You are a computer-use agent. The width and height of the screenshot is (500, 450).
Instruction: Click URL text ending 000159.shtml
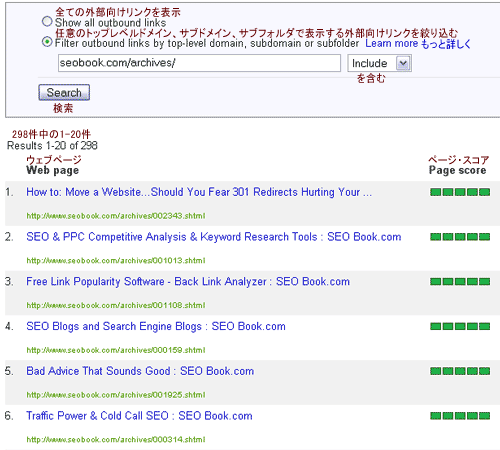[116, 350]
